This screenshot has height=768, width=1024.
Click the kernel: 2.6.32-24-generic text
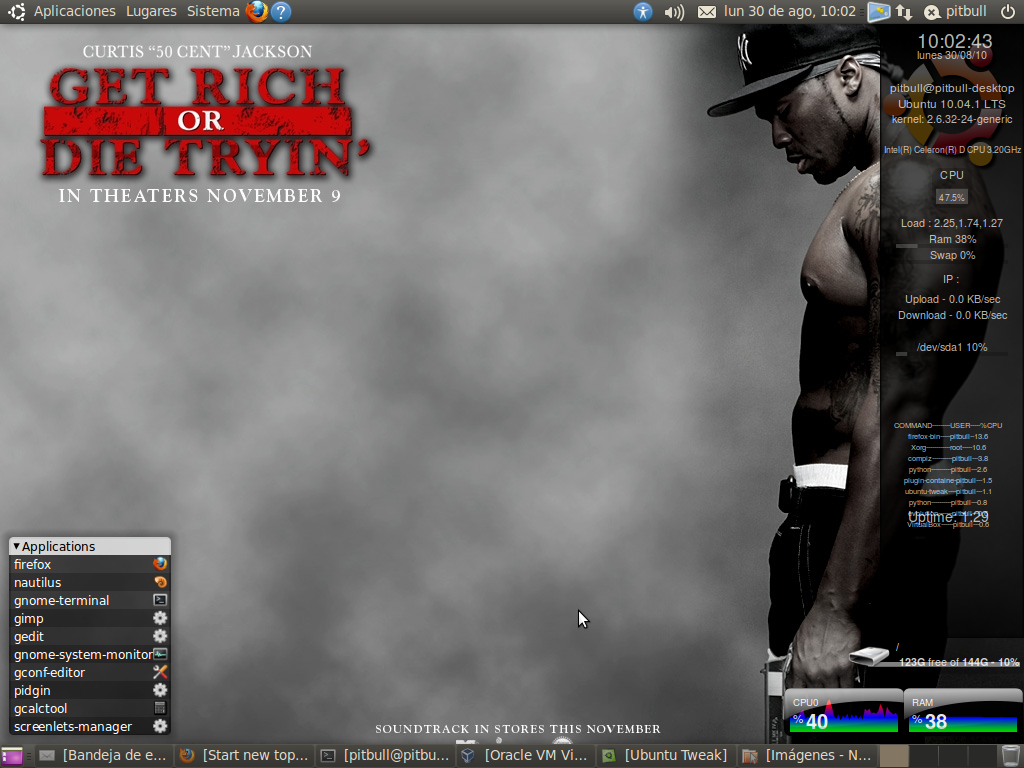952,120
